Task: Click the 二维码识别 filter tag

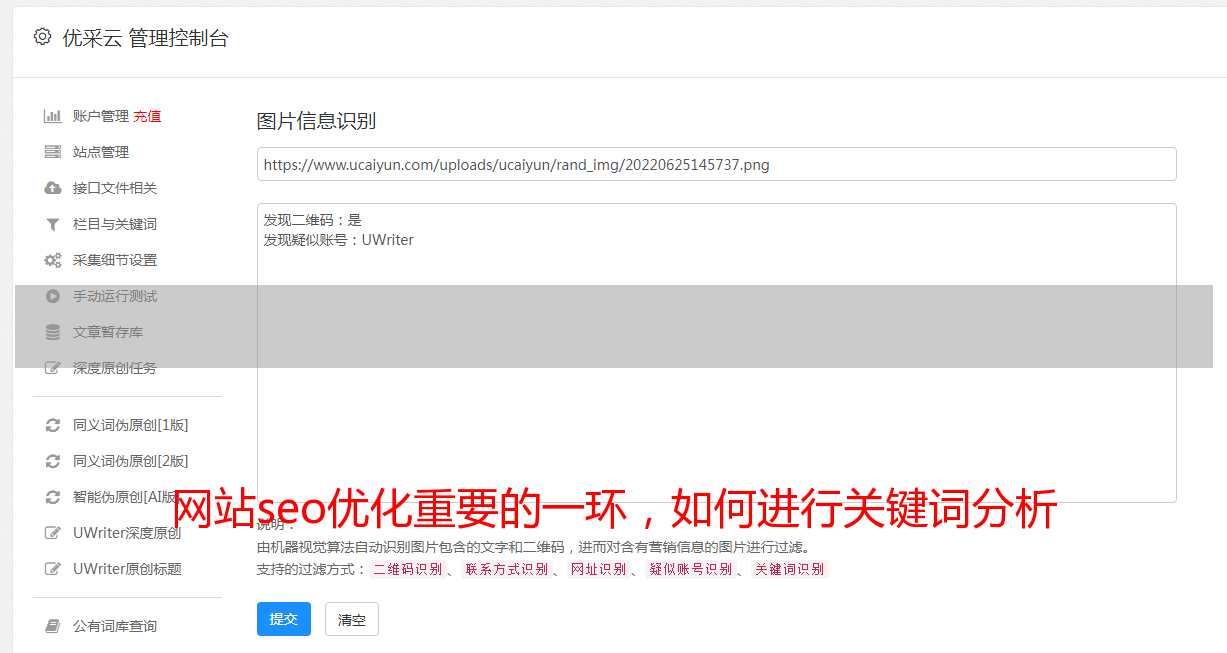Action: [x=407, y=569]
